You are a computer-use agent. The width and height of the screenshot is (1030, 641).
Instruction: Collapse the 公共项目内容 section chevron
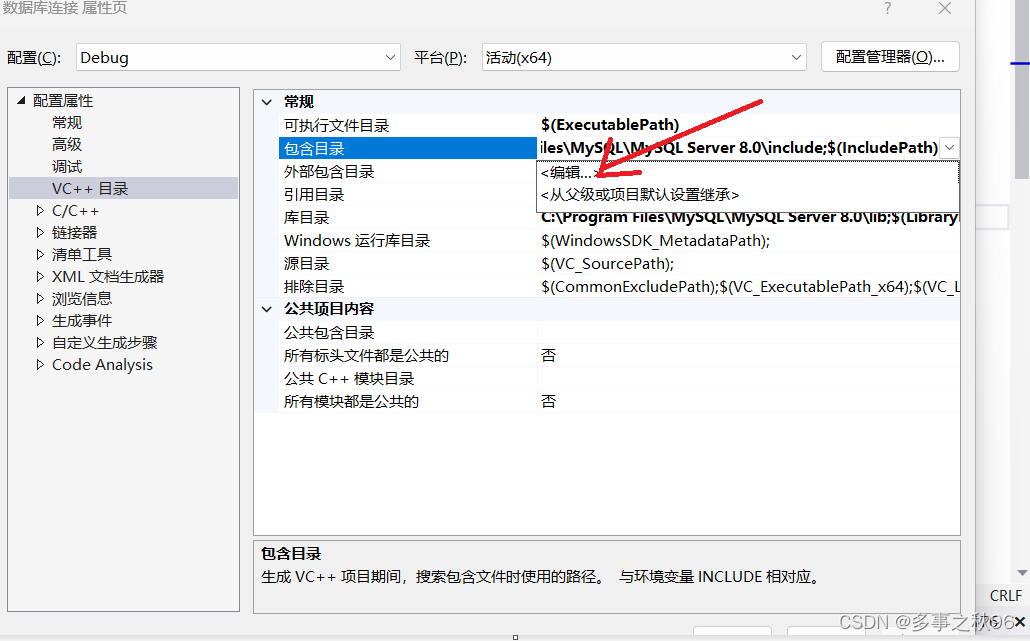click(x=267, y=309)
